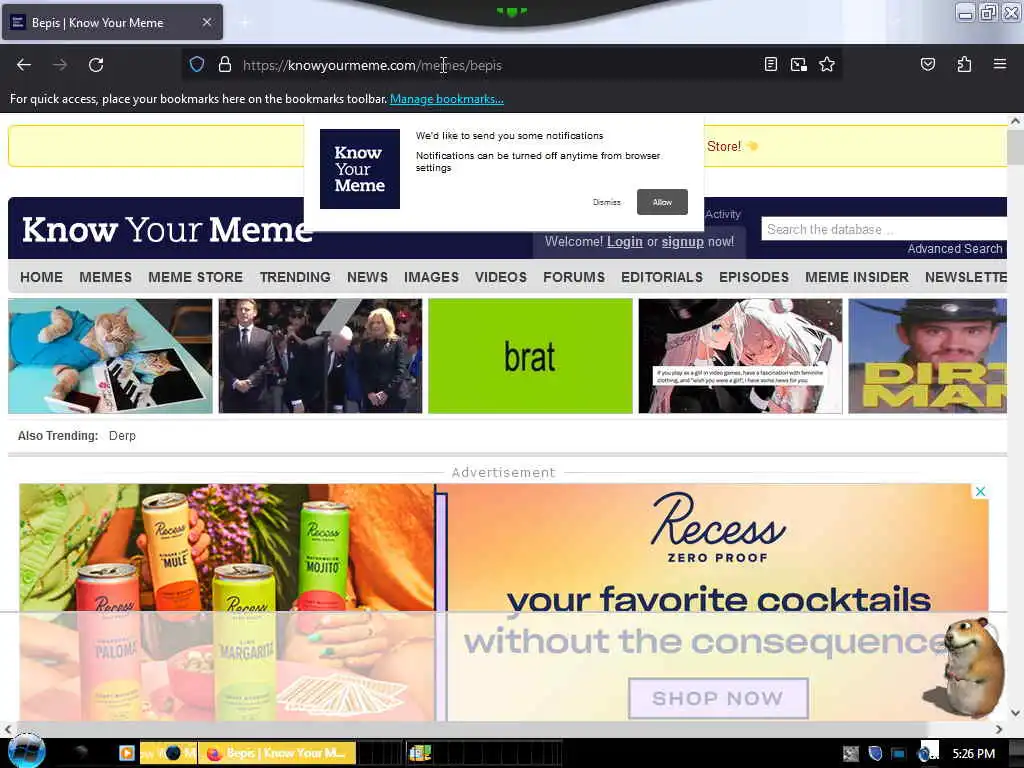The height and width of the screenshot is (768, 1024).
Task: Click the site security padlock icon
Action: [225, 65]
